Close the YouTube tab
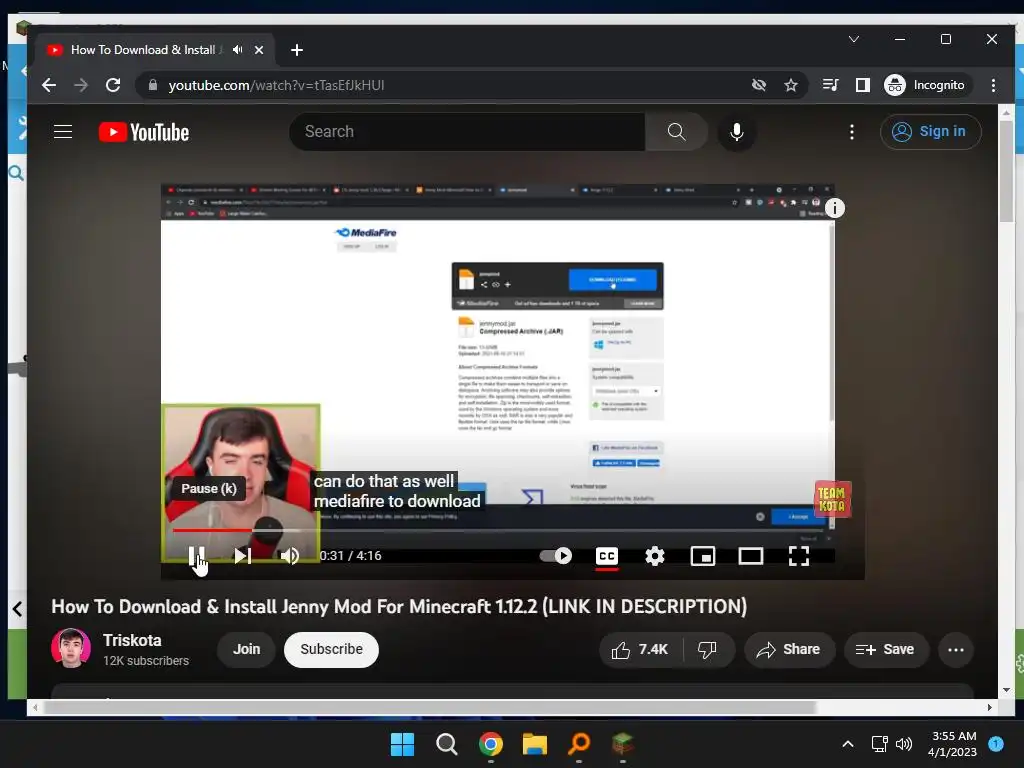 tap(259, 50)
